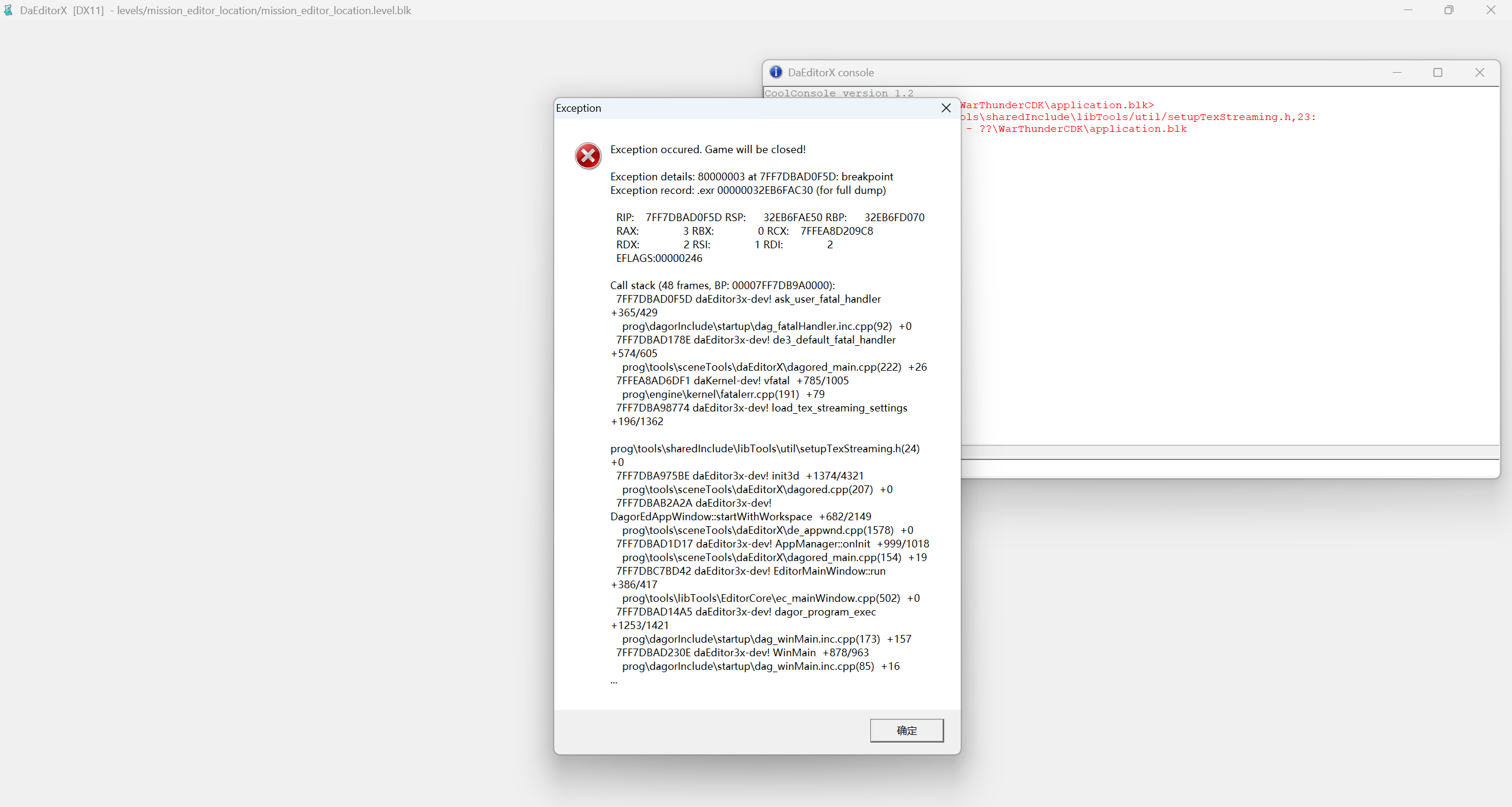Close the Exception dialog with X
Viewport: 1512px width, 807px height.
point(946,108)
